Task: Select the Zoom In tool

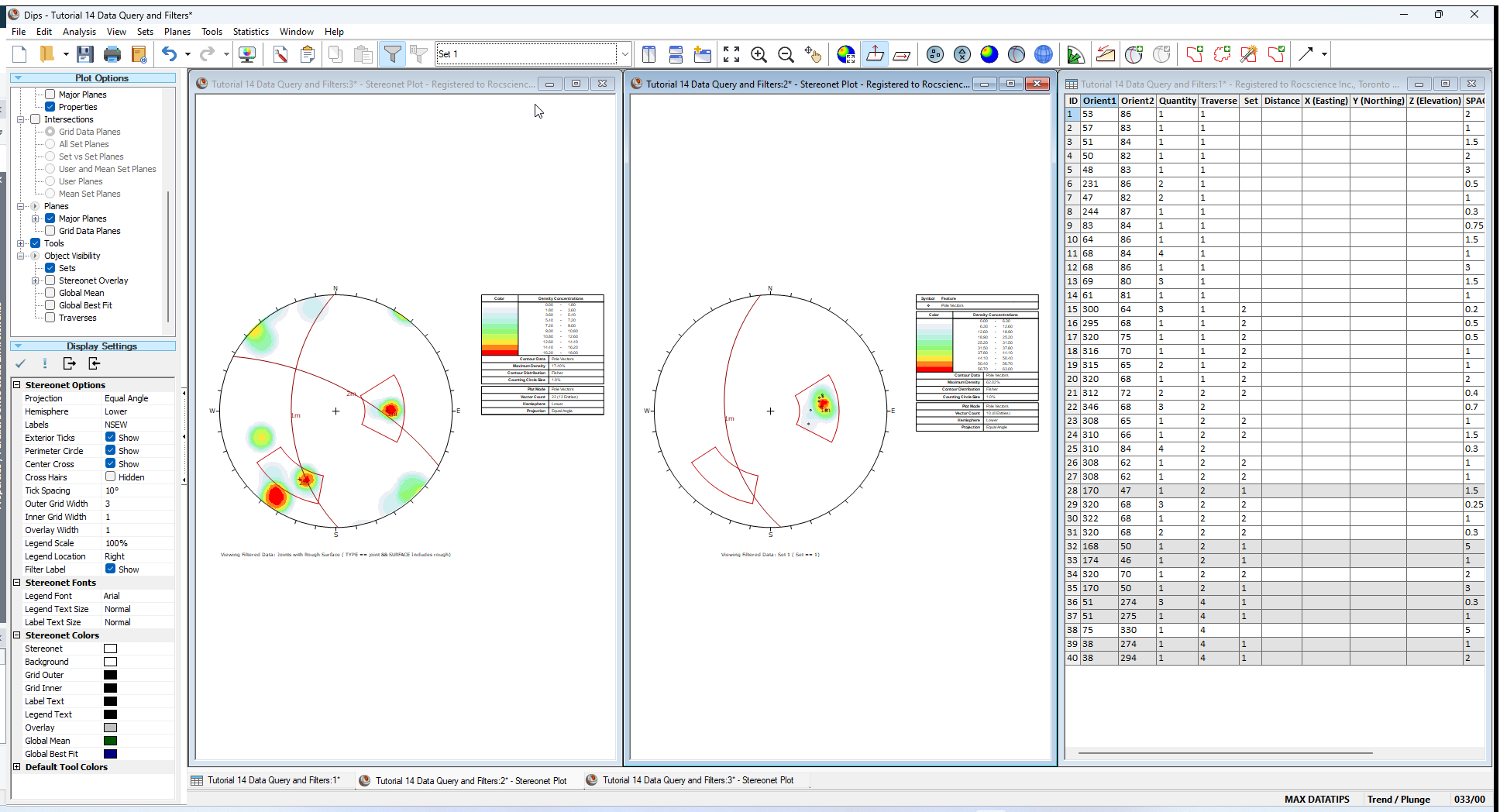Action: pos(759,54)
